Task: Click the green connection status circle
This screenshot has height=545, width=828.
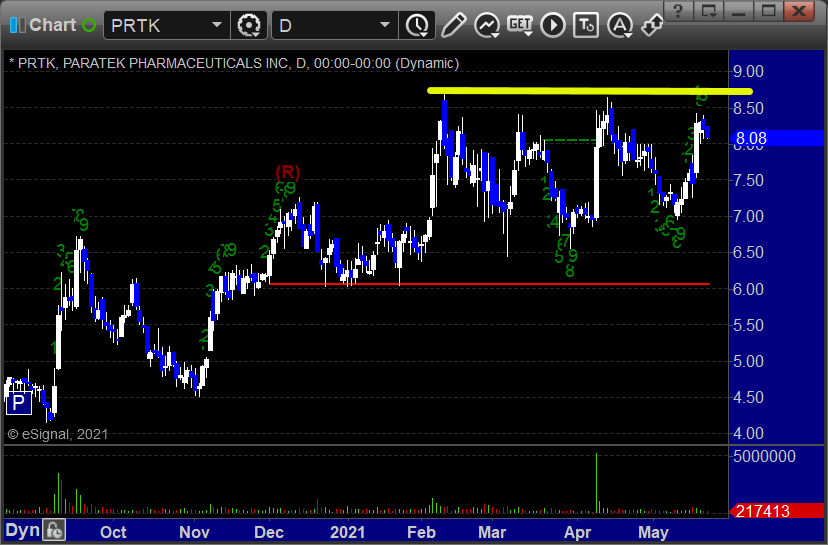Action: tap(89, 25)
